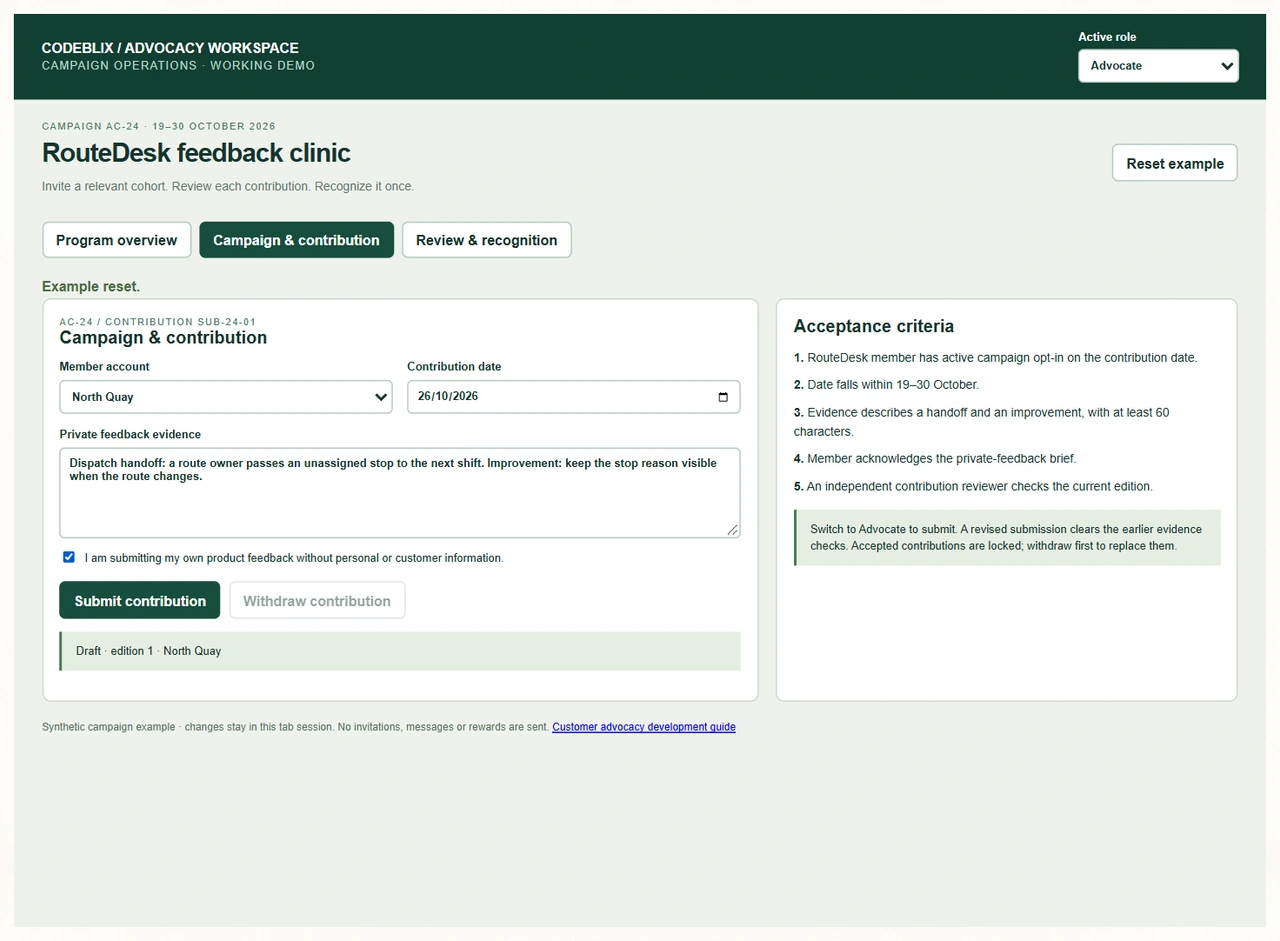Click the Reset example button
1280x941 pixels.
1175,163
